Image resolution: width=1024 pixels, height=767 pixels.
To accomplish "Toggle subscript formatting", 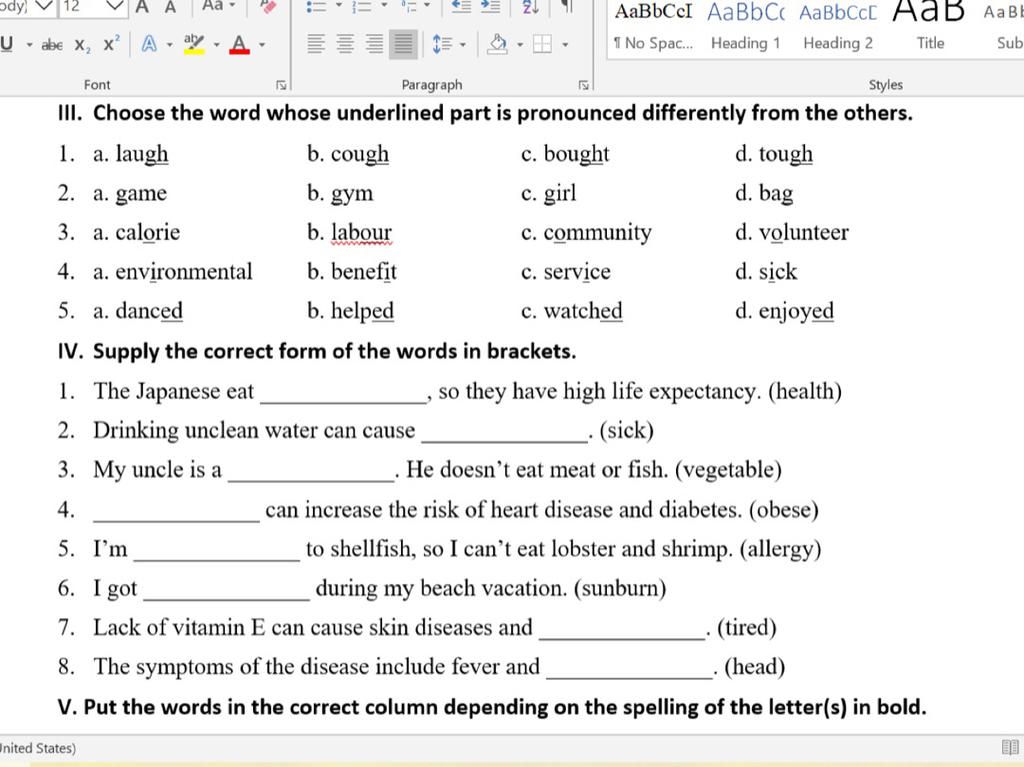I will pyautogui.click(x=83, y=44).
